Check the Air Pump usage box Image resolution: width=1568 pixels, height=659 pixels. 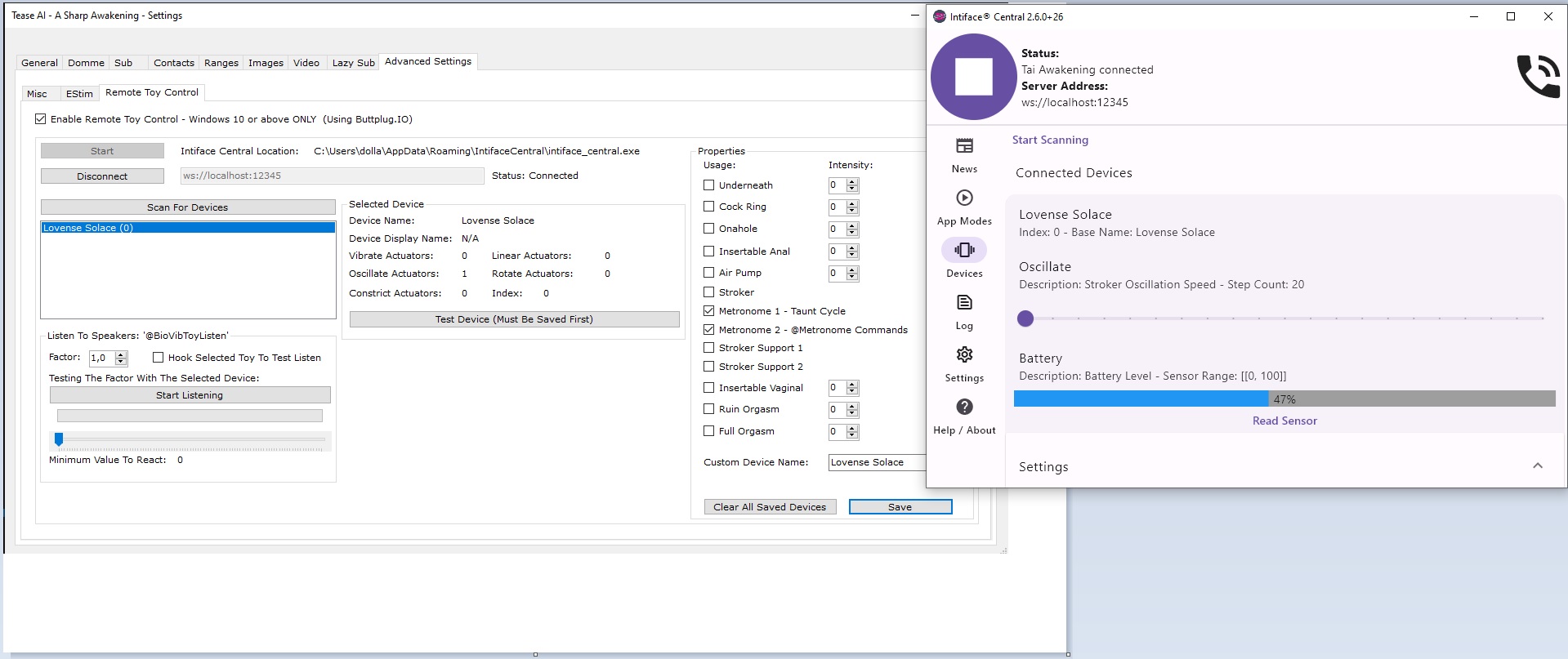pyautogui.click(x=709, y=273)
